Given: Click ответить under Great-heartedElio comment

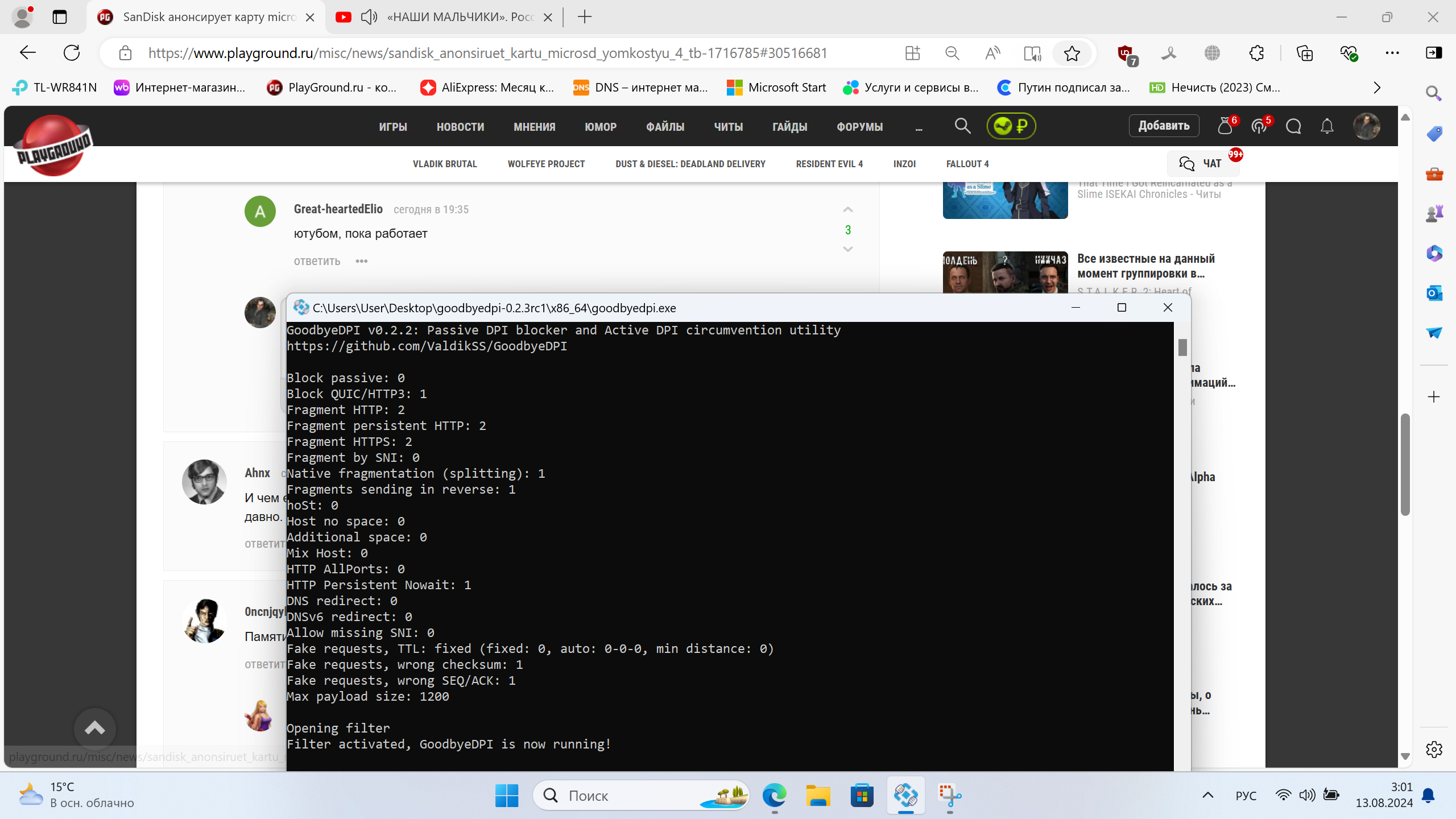Looking at the screenshot, I should coord(317,261).
